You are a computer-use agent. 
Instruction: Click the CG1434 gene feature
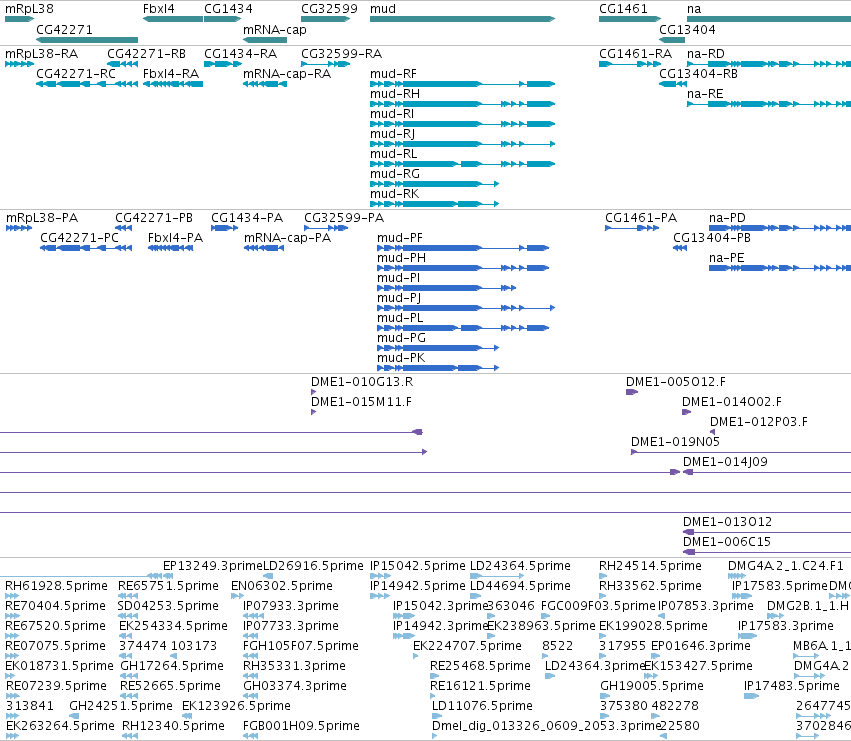[223, 19]
